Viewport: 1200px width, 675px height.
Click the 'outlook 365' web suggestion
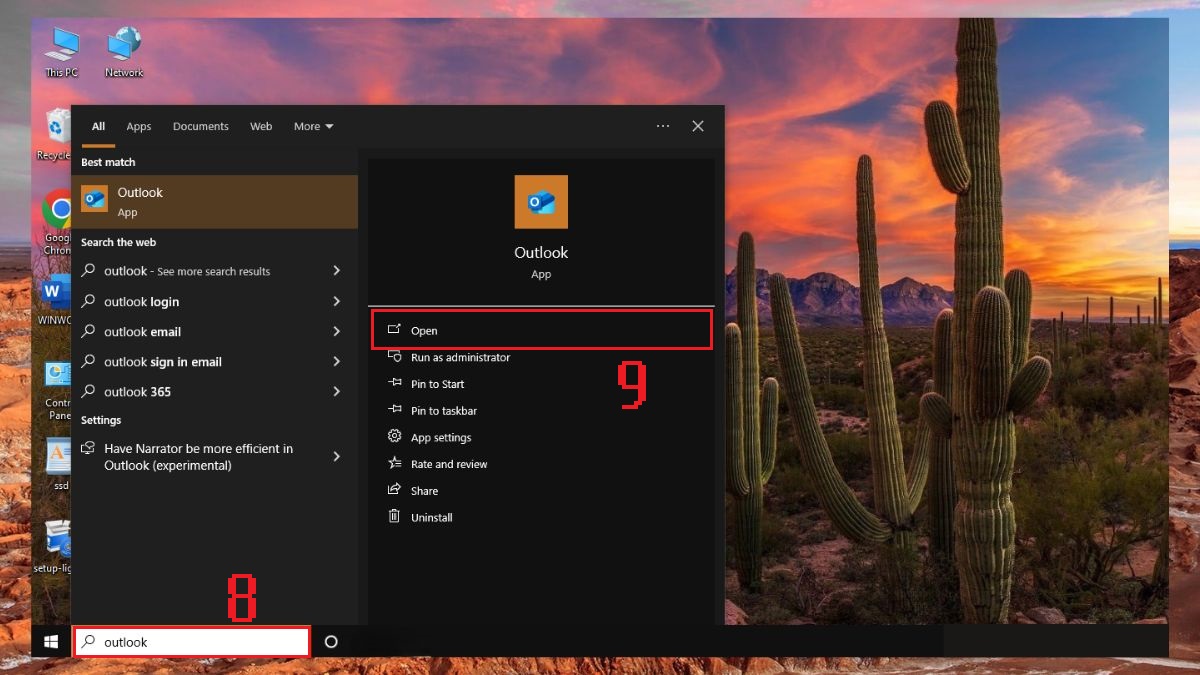tap(214, 391)
